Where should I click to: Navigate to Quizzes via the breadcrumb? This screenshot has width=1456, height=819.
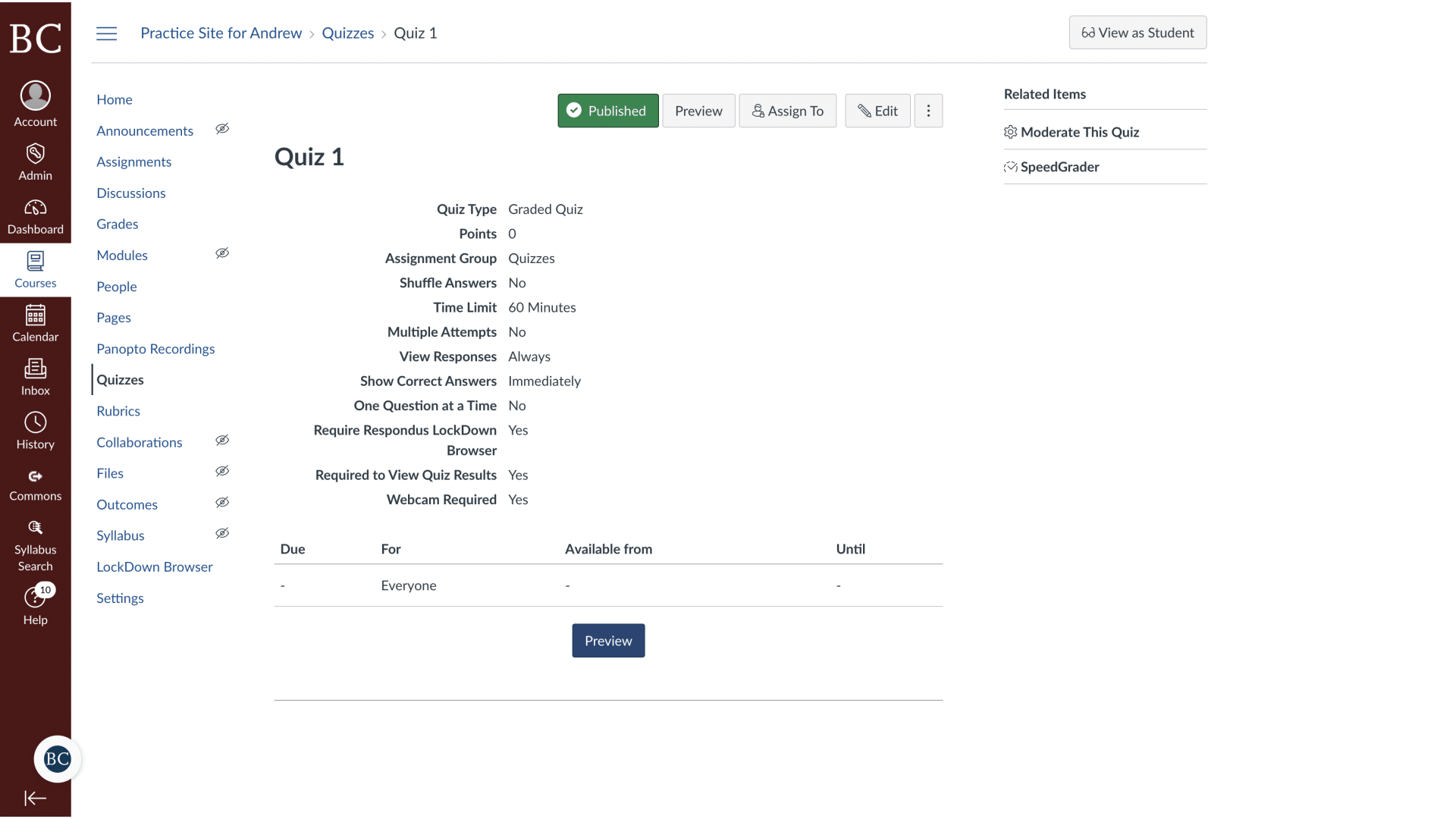348,33
